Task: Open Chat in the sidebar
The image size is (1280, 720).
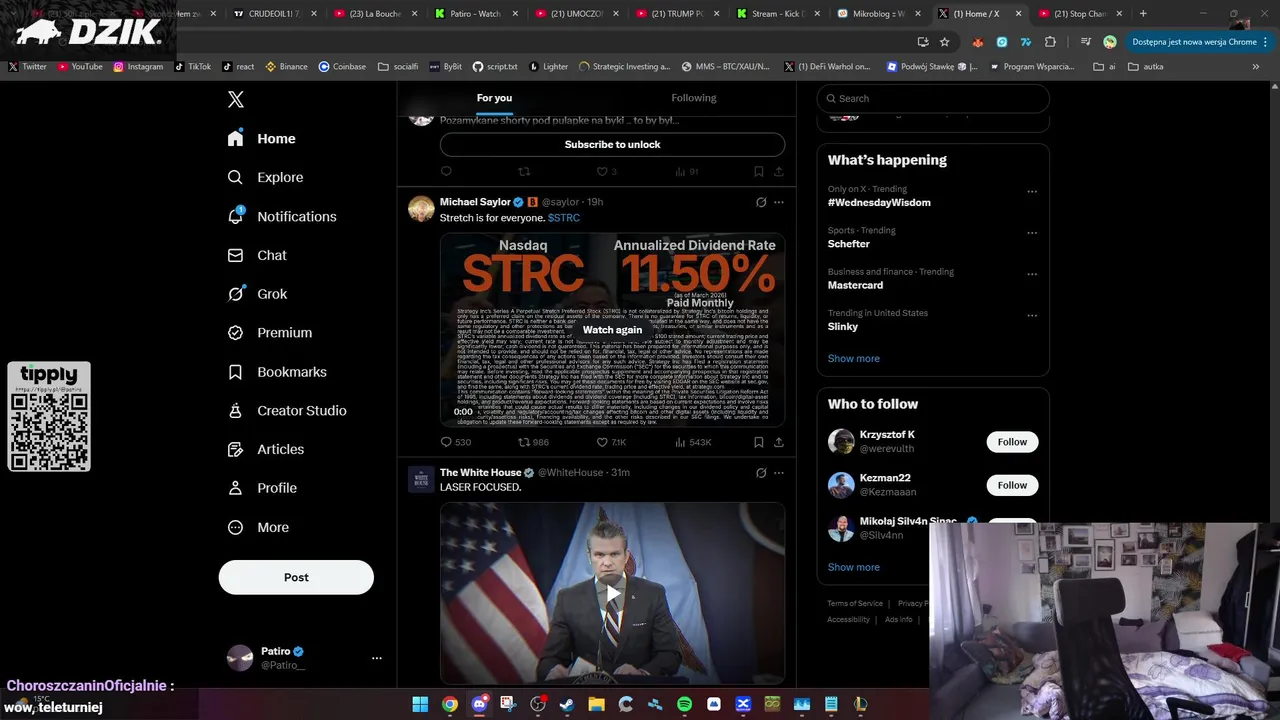Action: point(257,255)
